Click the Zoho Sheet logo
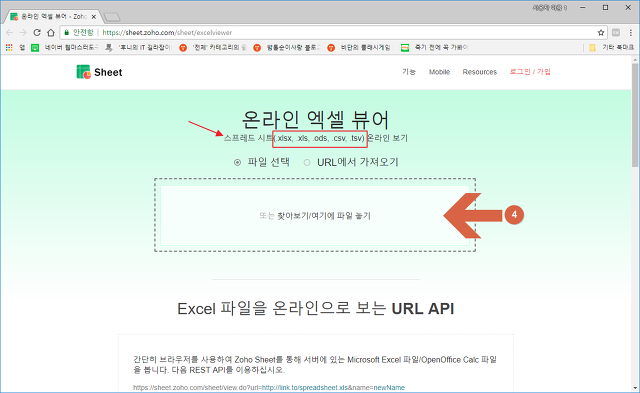640x393 pixels. pos(99,72)
